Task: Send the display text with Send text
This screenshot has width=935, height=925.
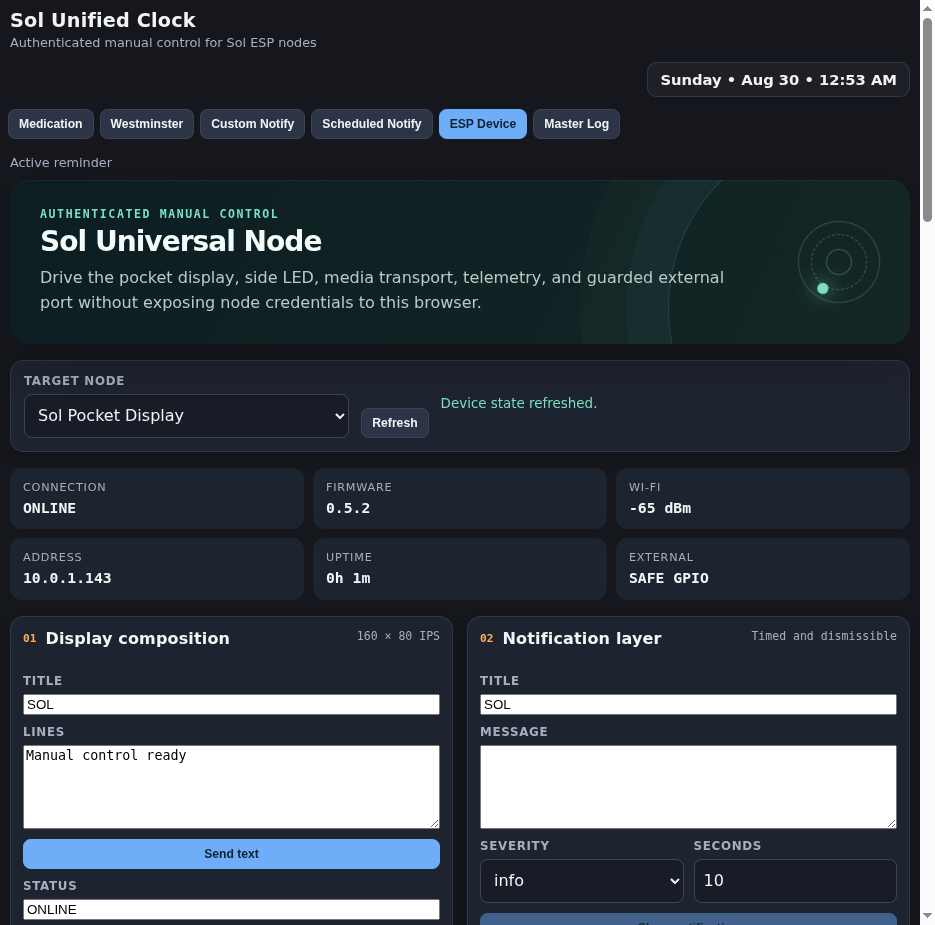Action: pyautogui.click(x=231, y=854)
